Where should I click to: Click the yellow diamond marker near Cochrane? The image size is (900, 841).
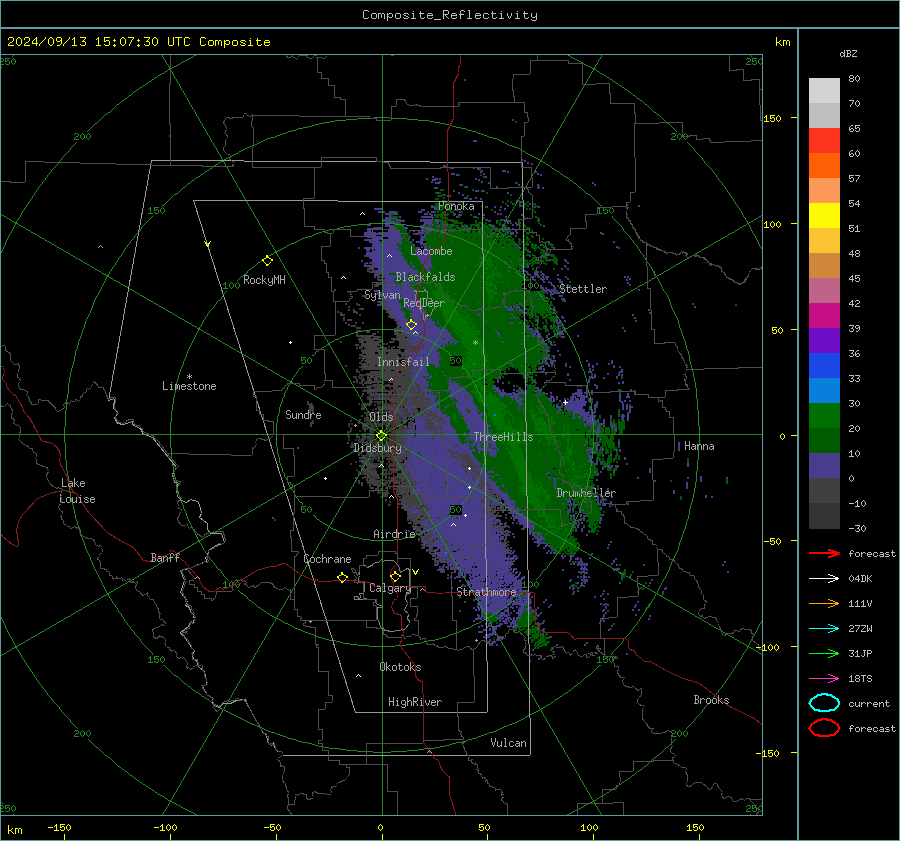pyautogui.click(x=342, y=577)
